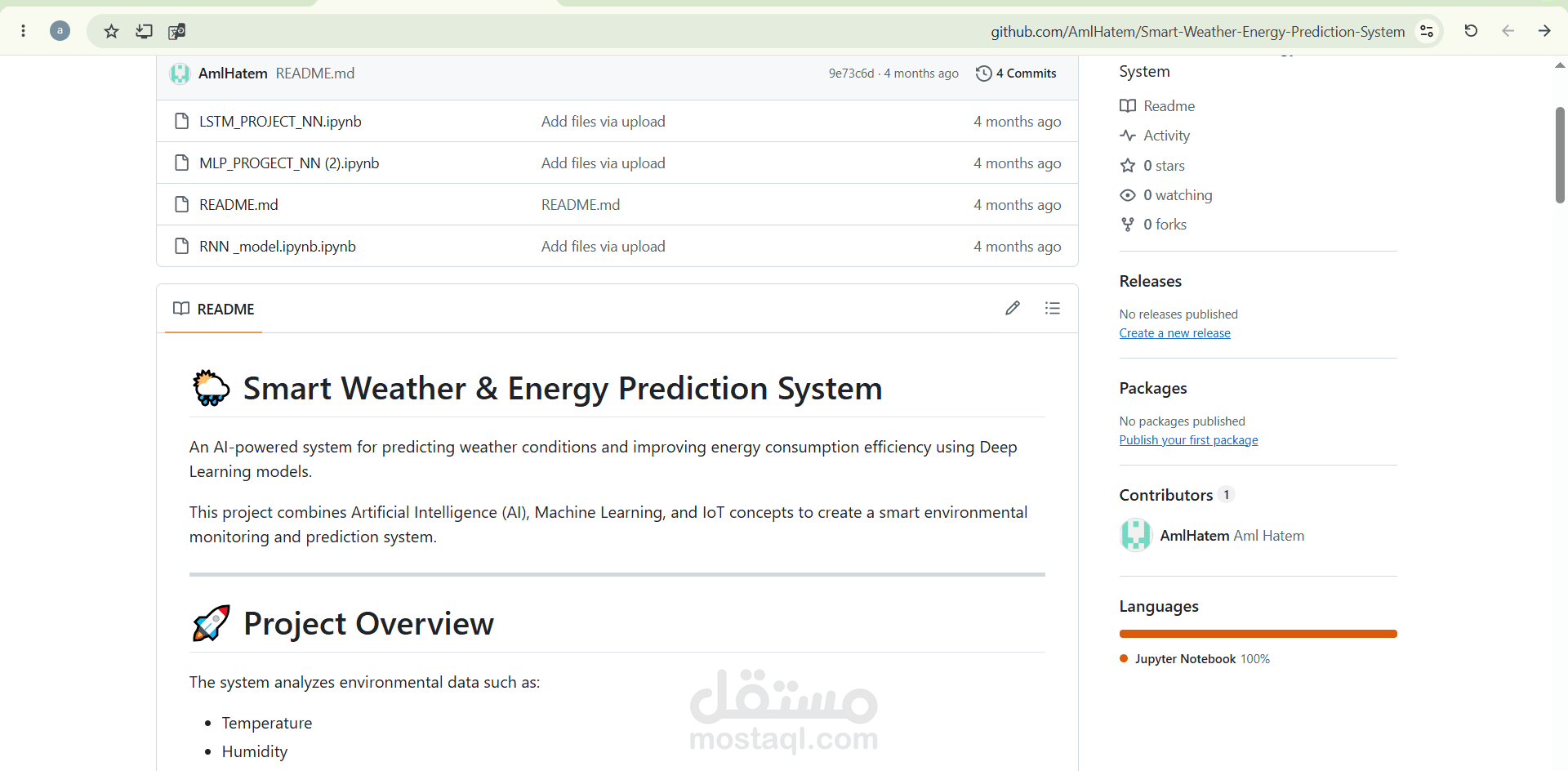Viewport: 1568px width, 771px height.
Task: Reload the page
Action: pyautogui.click(x=1471, y=31)
